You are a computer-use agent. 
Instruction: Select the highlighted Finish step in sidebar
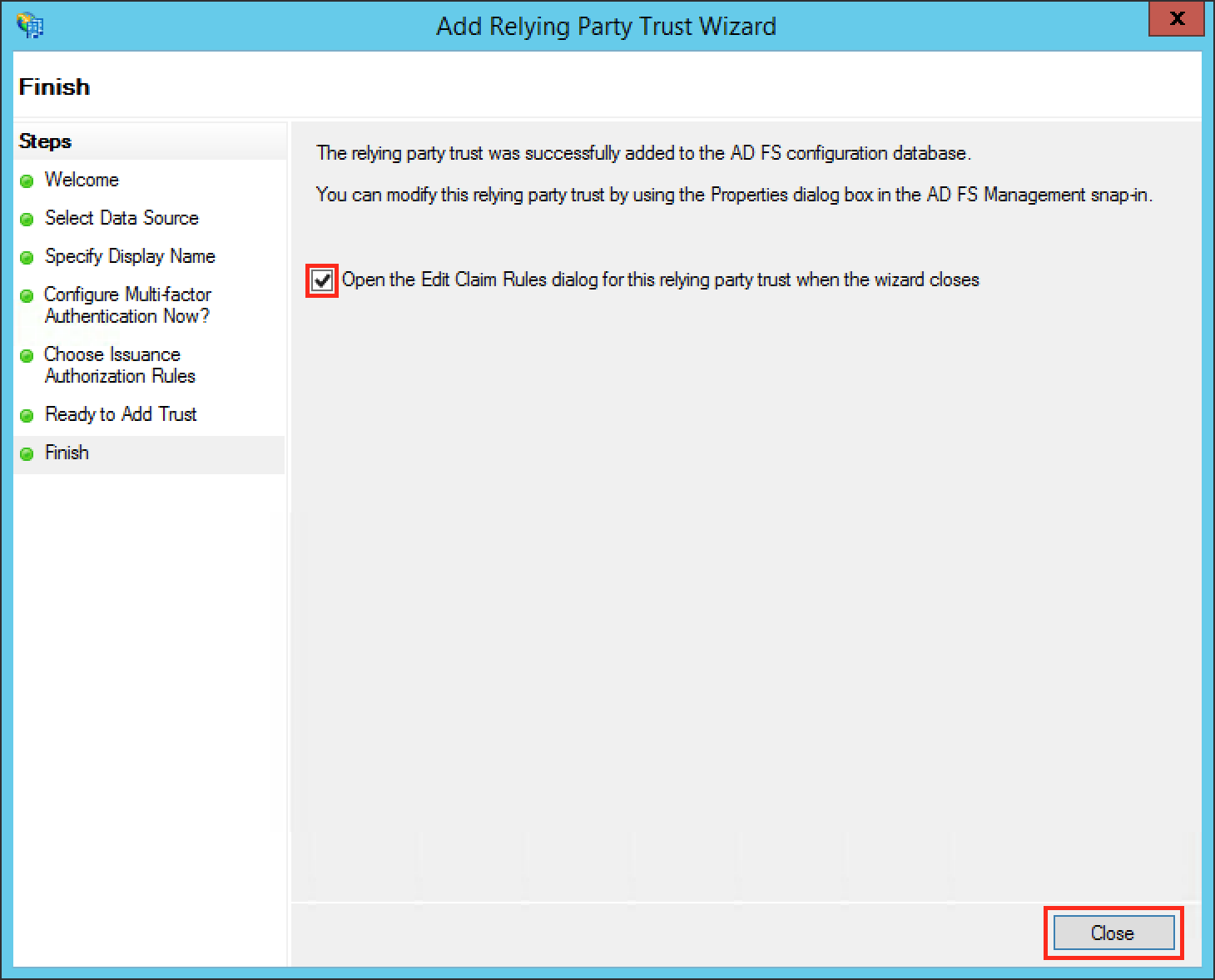pos(67,453)
